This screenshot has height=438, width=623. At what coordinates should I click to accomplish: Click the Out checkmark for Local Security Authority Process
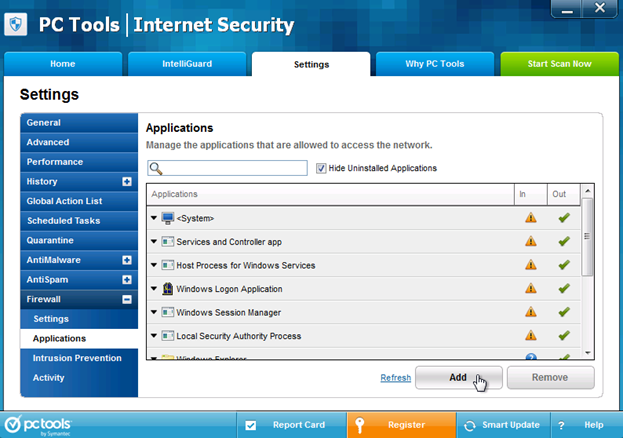tap(564, 335)
